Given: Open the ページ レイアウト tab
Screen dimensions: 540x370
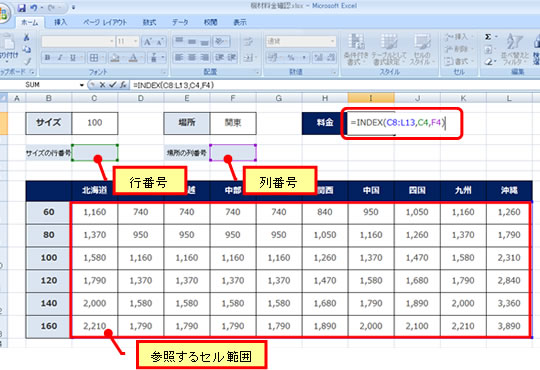Looking at the screenshot, I should click(105, 22).
